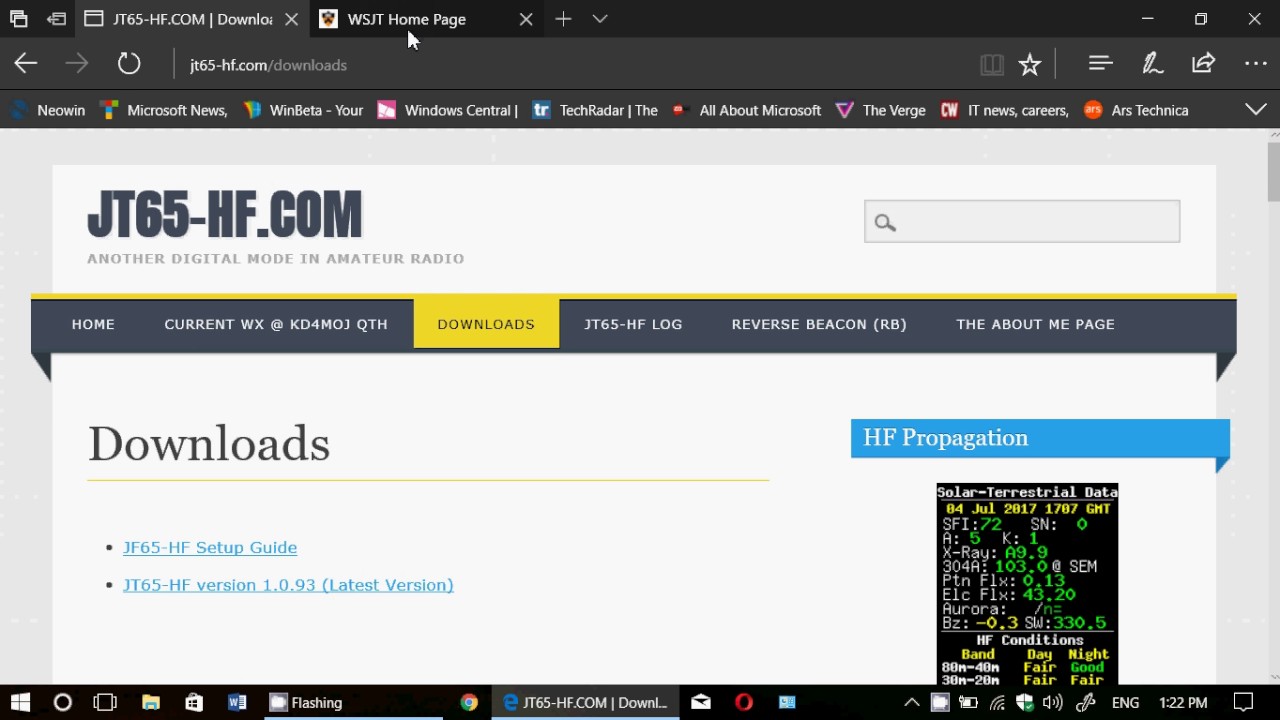
Task: Open Ars Technica favorite
Action: click(1137, 110)
